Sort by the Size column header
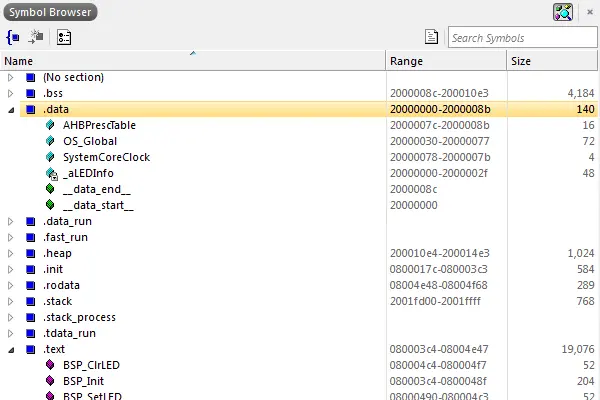This screenshot has height=400, width=600. pyautogui.click(x=553, y=61)
